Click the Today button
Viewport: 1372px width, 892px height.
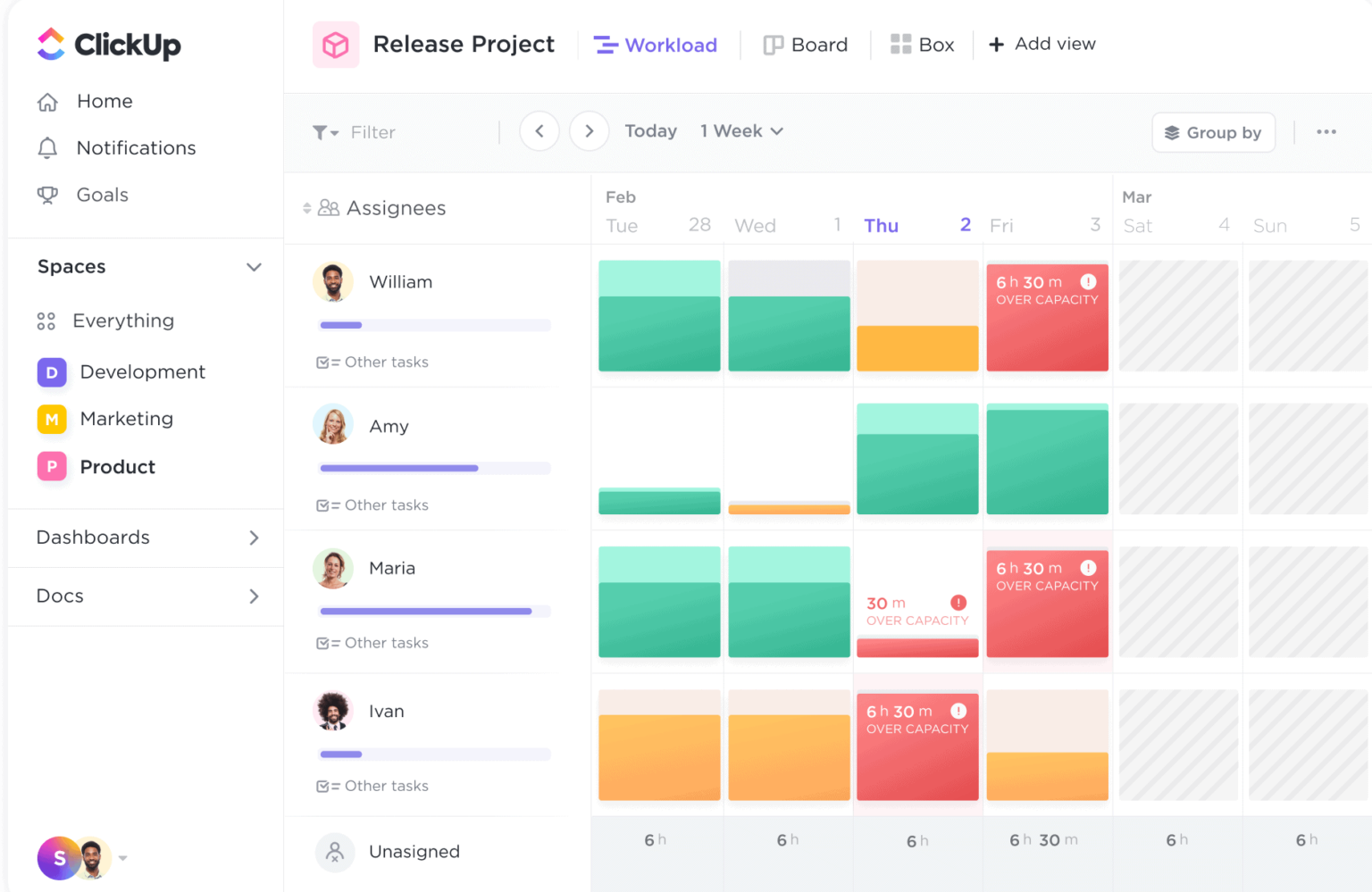(650, 130)
